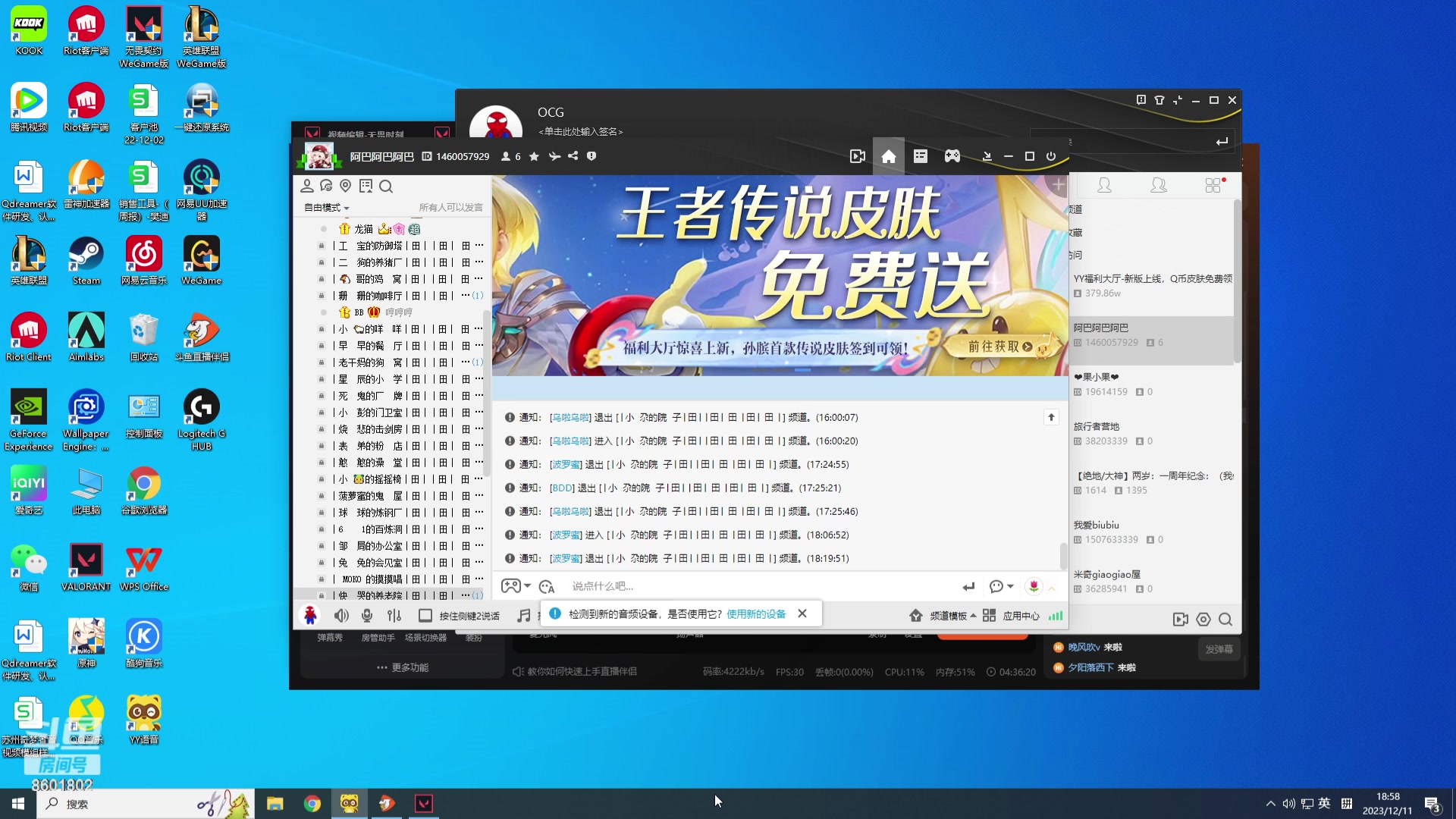Click the [波罗蜜] user link in 18:19:51 notice

coord(566,558)
